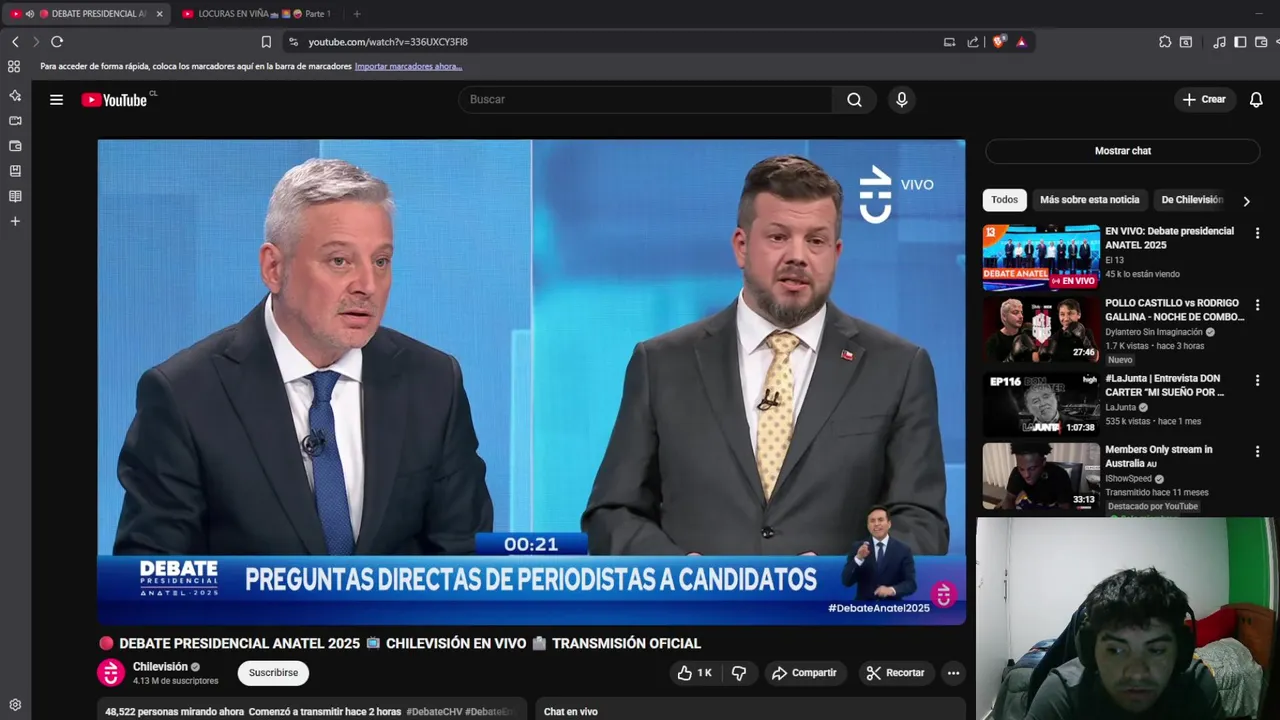Open POLLO CASTILLO vs RODRIGO GALLINA thumbnail
Screen dimensions: 1280x720
pyautogui.click(x=1041, y=329)
